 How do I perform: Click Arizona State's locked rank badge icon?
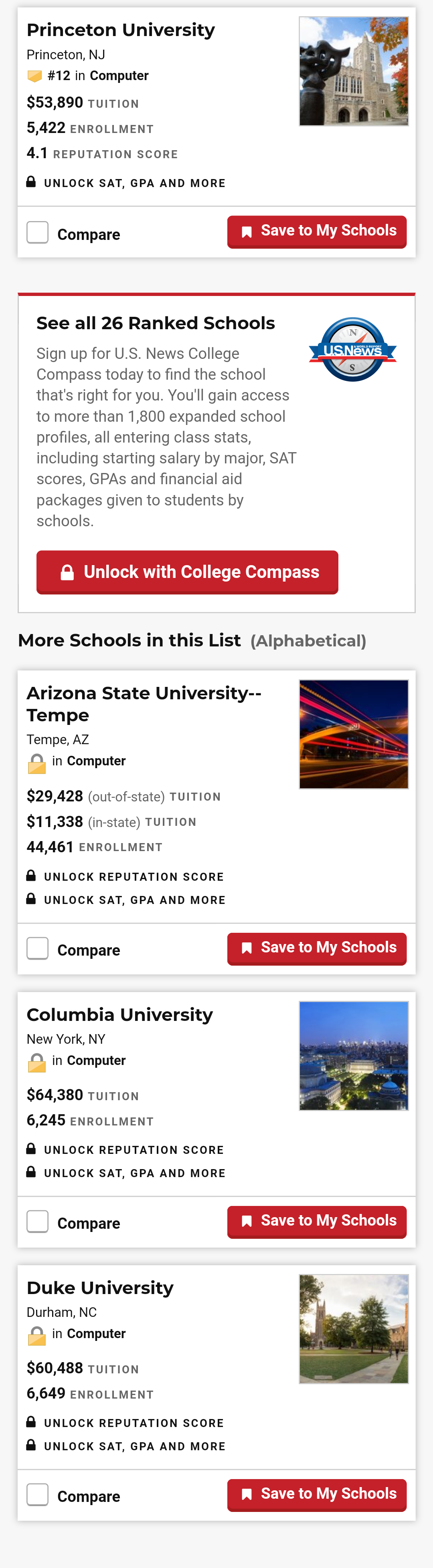point(36,763)
